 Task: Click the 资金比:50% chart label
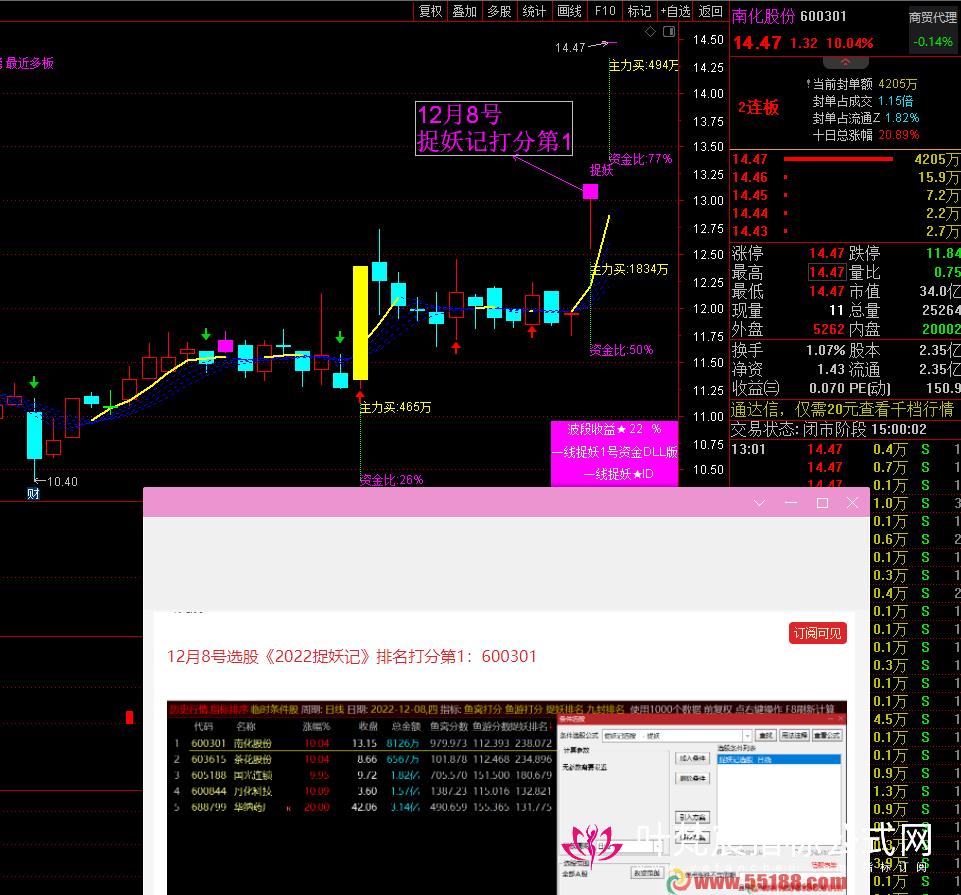[x=621, y=350]
